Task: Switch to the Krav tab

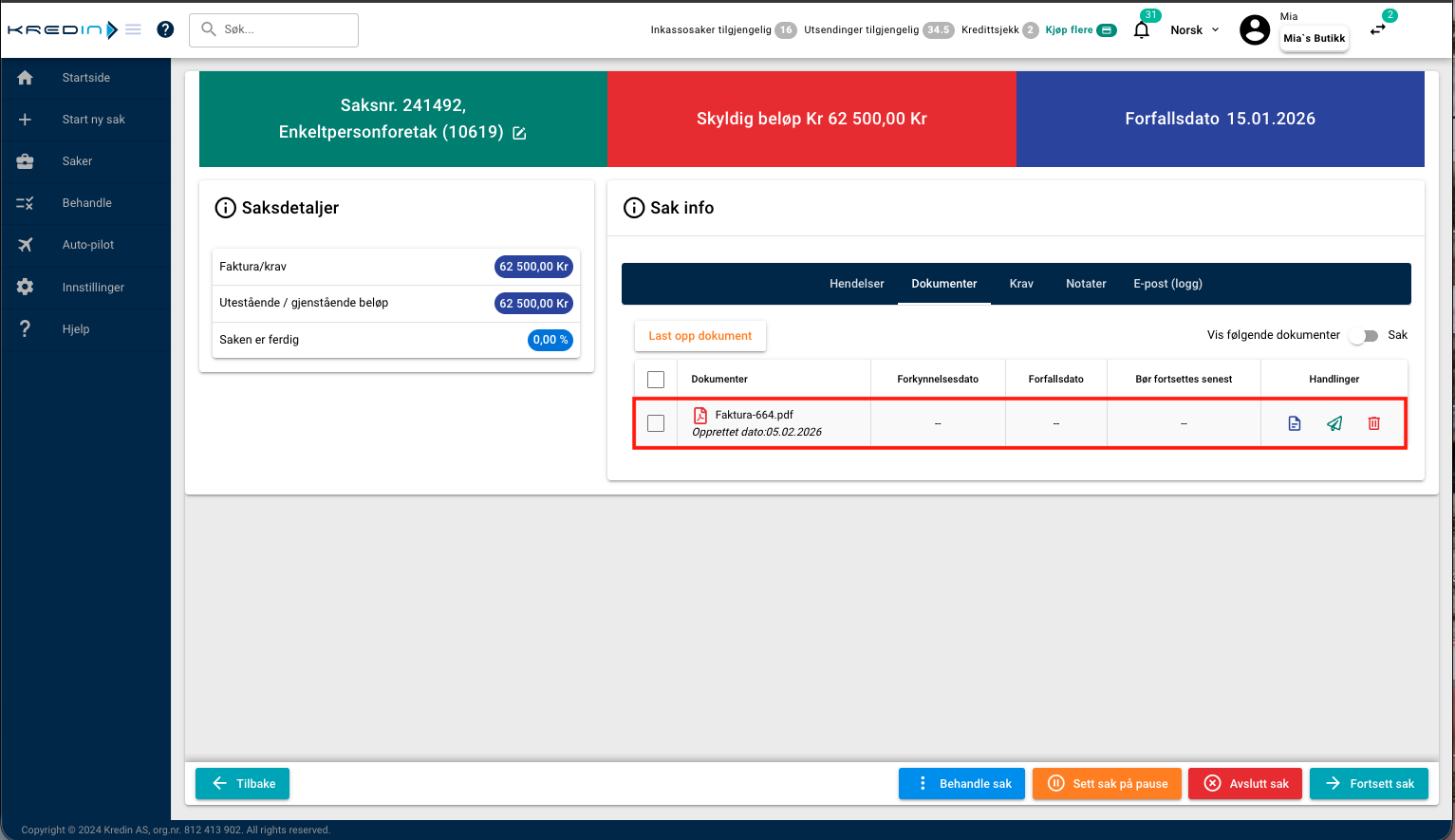Action: click(x=1021, y=284)
